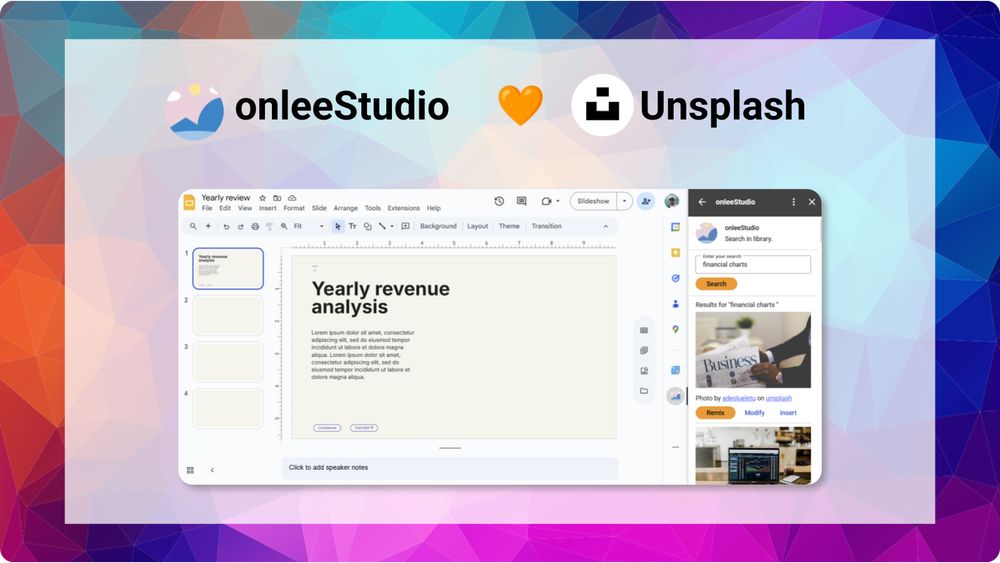Open grid view of slides
Image resolution: width=1000 pixels, height=563 pixels.
click(190, 470)
